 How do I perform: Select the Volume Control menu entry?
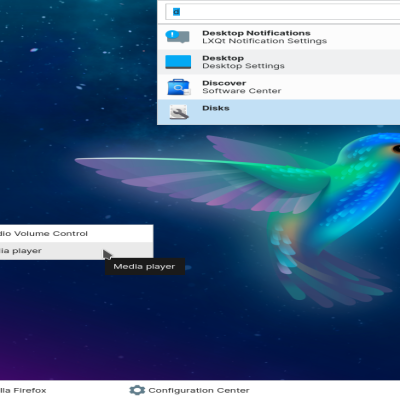tap(76, 233)
